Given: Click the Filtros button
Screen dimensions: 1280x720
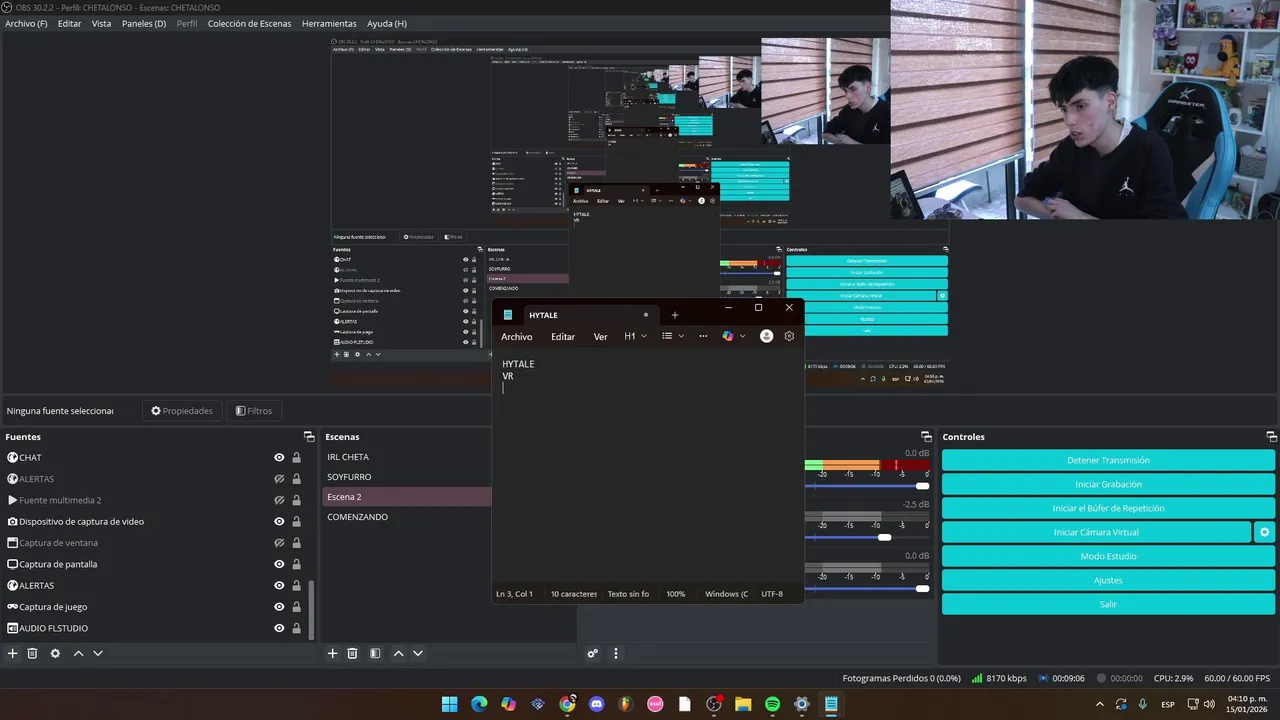Looking at the screenshot, I should (x=253, y=410).
